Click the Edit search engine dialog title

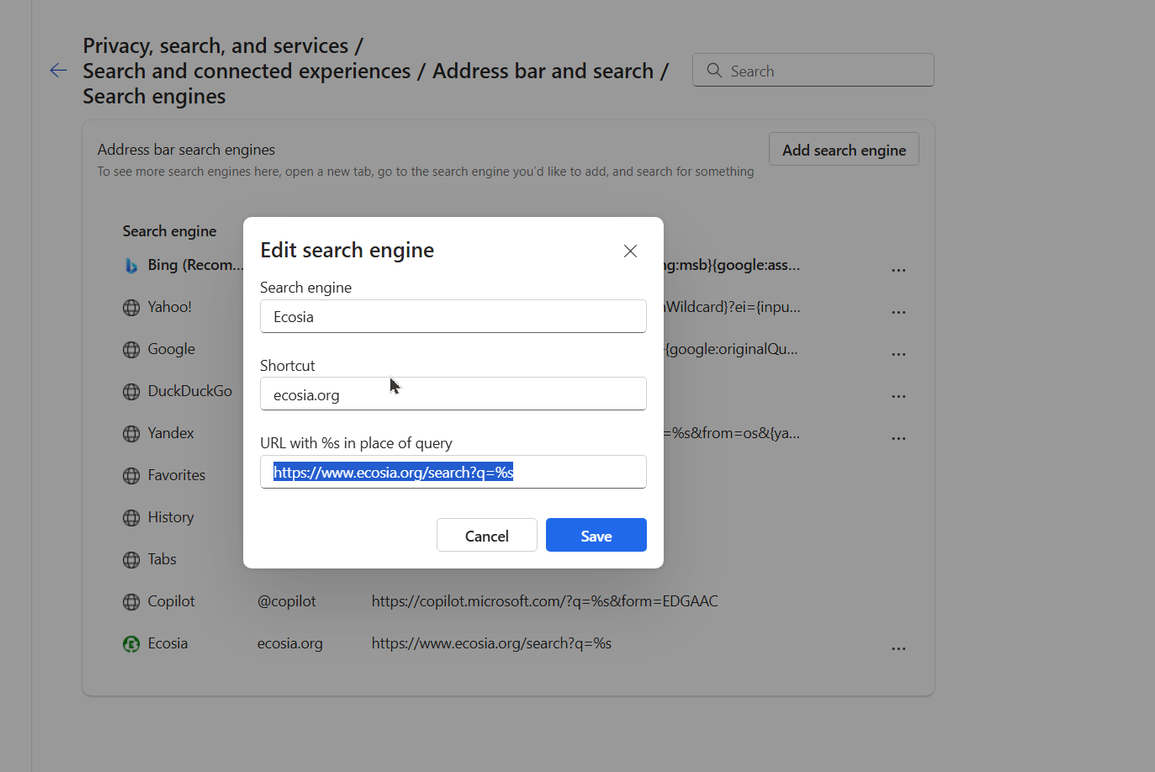point(347,250)
